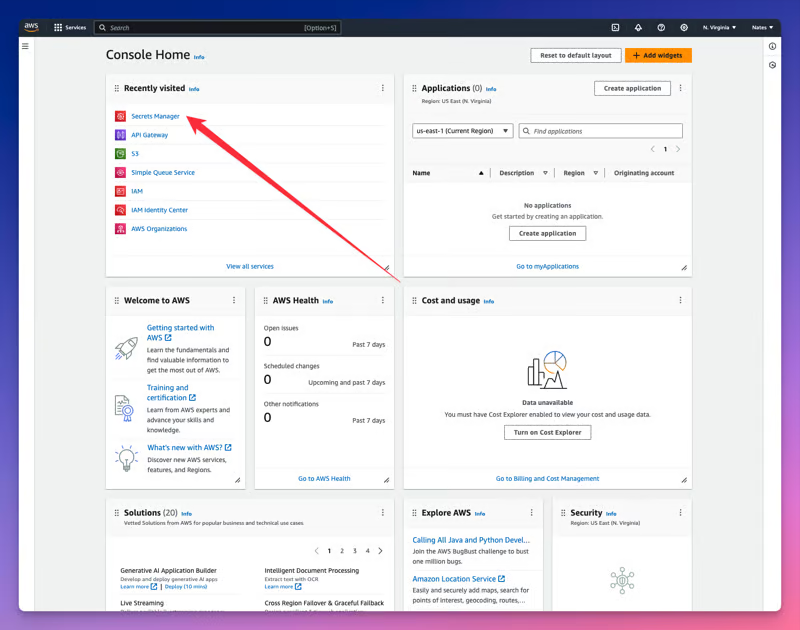
Task: Open the notifications bell
Action: (x=638, y=28)
